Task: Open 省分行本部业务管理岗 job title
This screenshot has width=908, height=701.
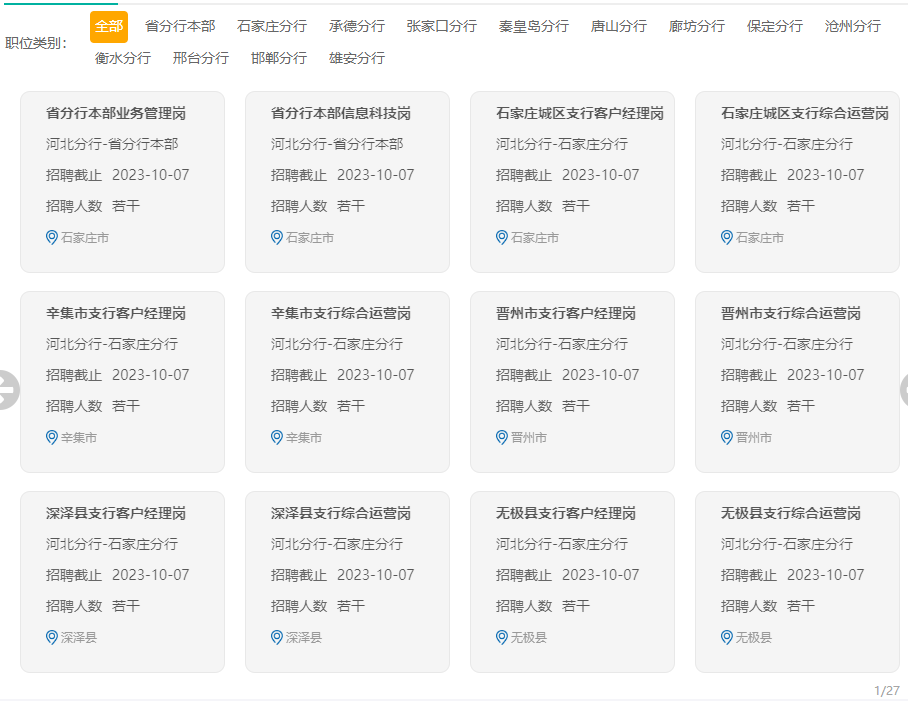Action: click(116, 113)
